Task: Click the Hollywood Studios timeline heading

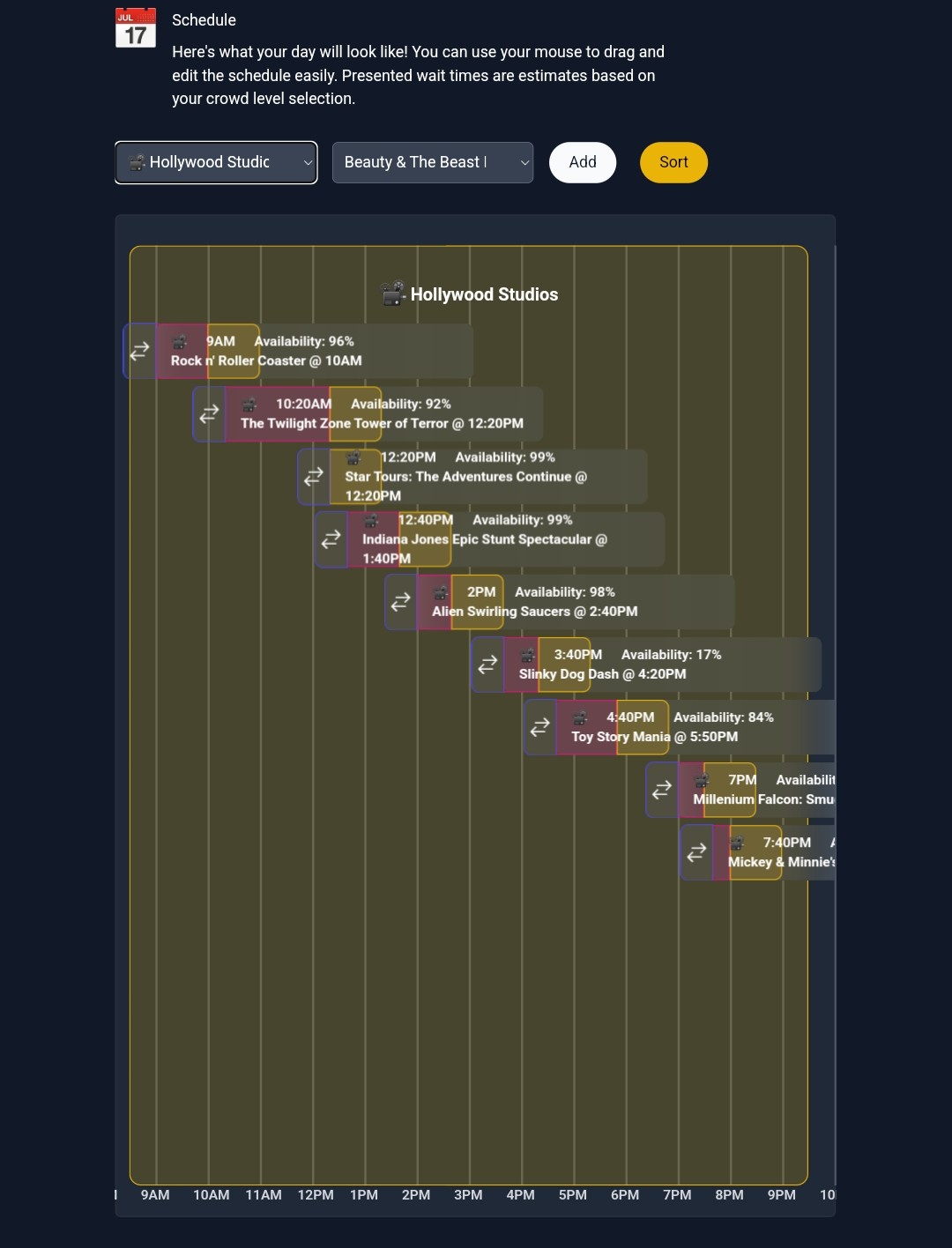Action: click(x=470, y=294)
